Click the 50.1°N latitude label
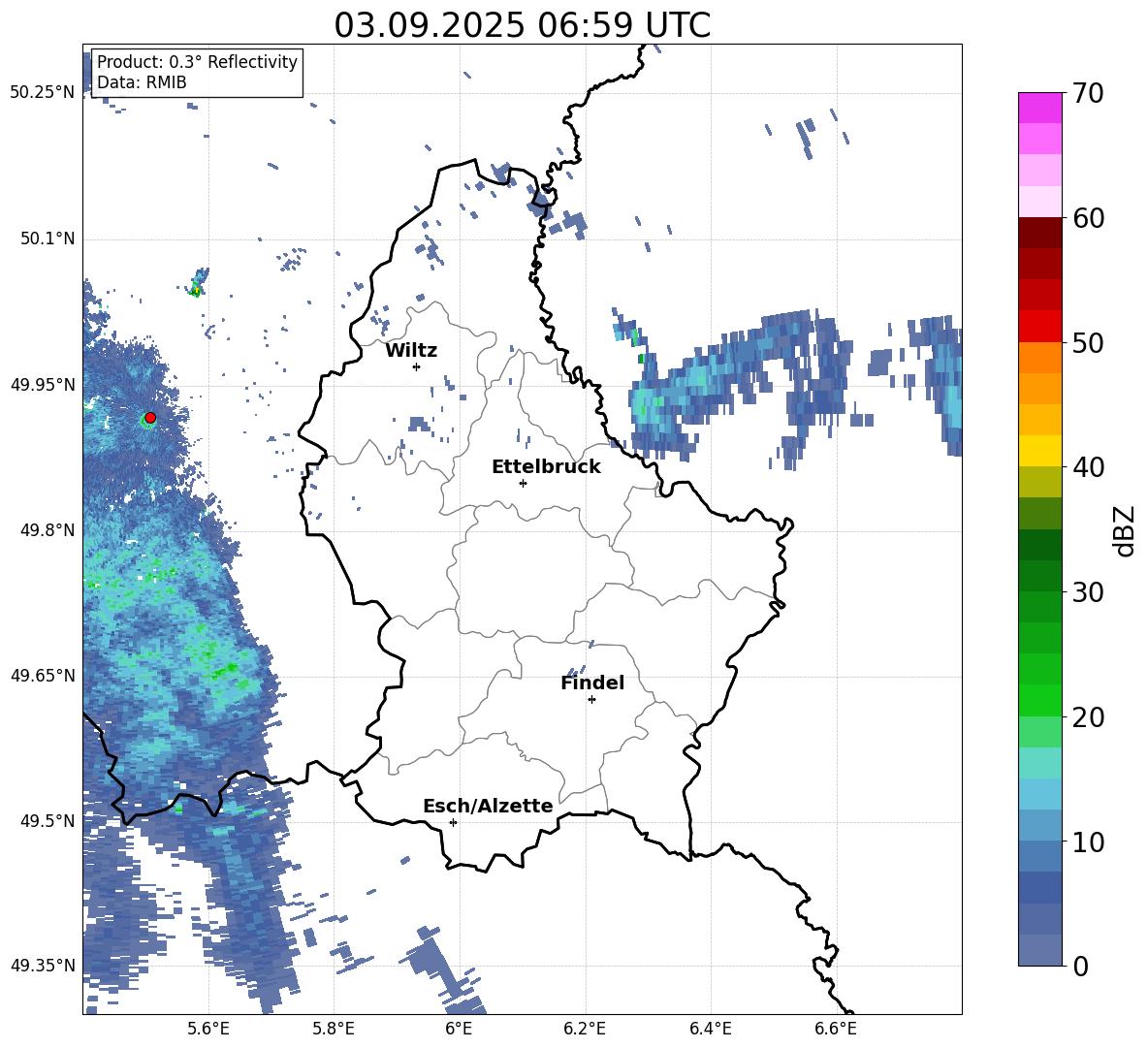The image size is (1148, 1048). pos(48,238)
